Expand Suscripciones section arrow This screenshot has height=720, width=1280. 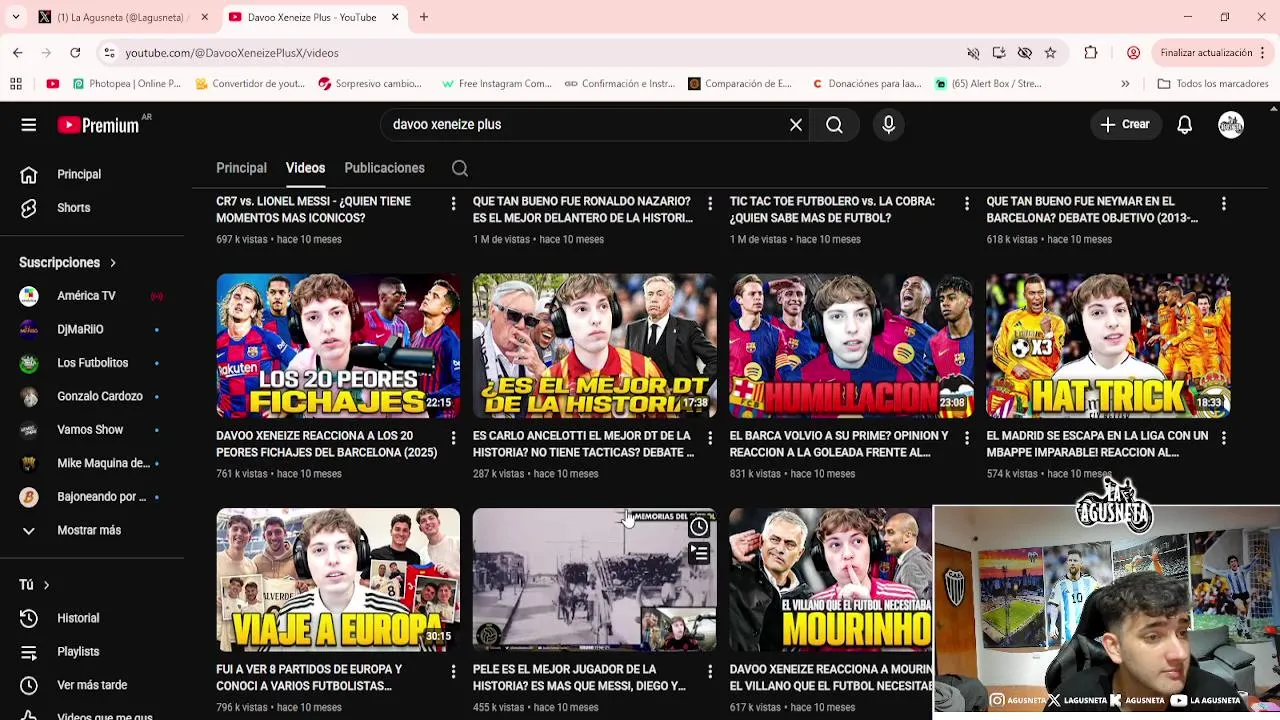coord(113,263)
